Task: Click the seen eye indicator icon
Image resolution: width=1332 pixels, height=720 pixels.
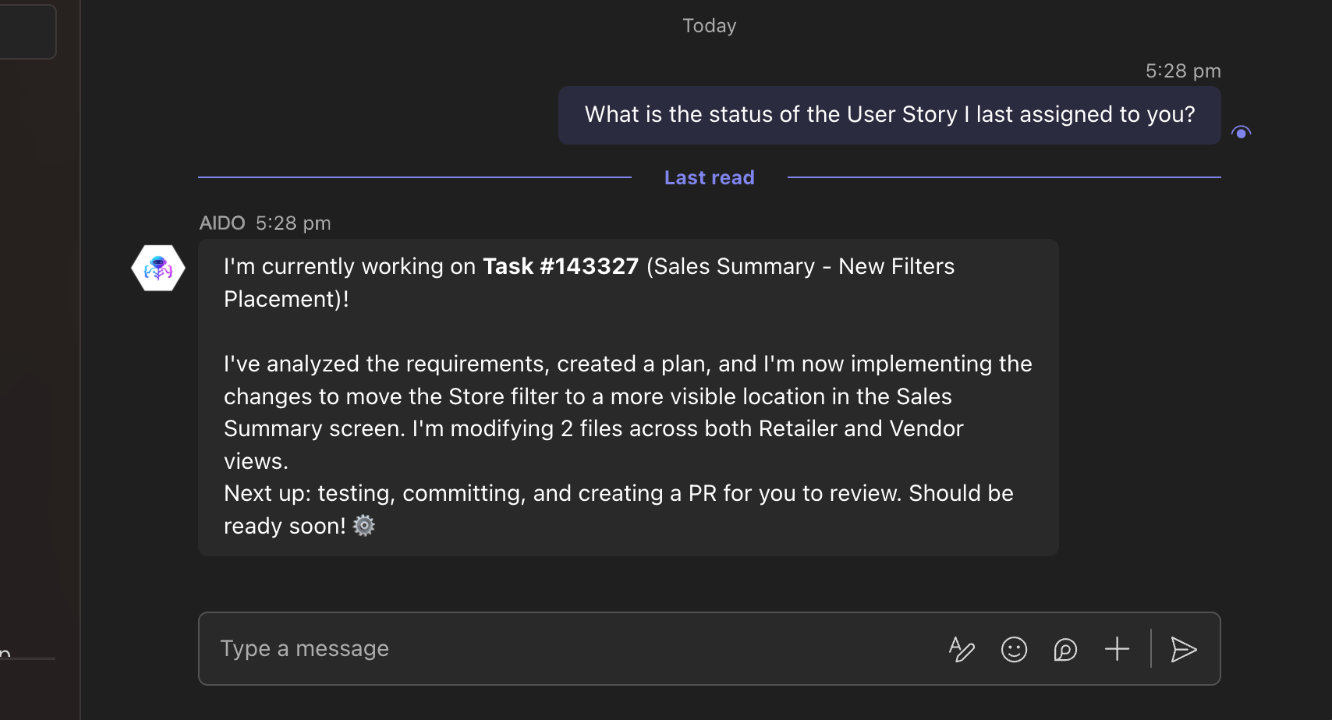Action: (1241, 132)
